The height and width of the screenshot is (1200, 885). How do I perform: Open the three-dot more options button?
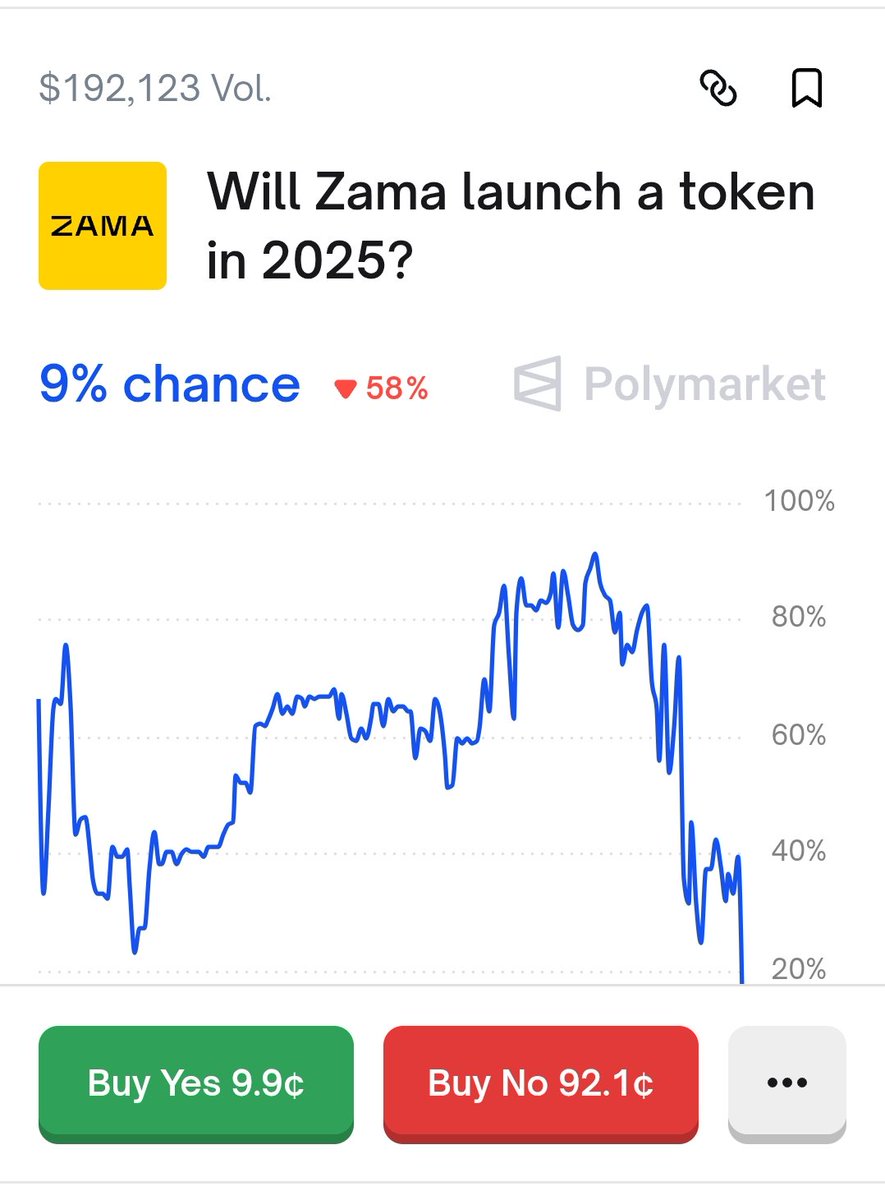click(787, 1083)
